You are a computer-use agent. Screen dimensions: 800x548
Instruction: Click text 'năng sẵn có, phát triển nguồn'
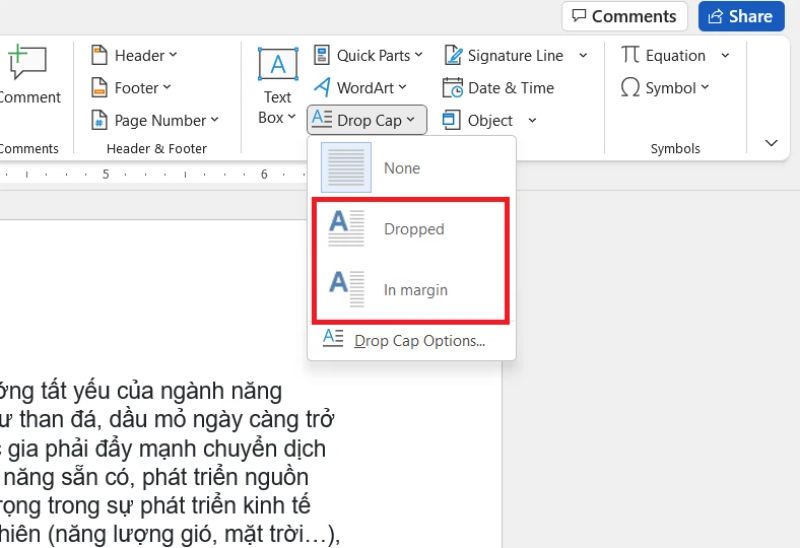click(156, 478)
